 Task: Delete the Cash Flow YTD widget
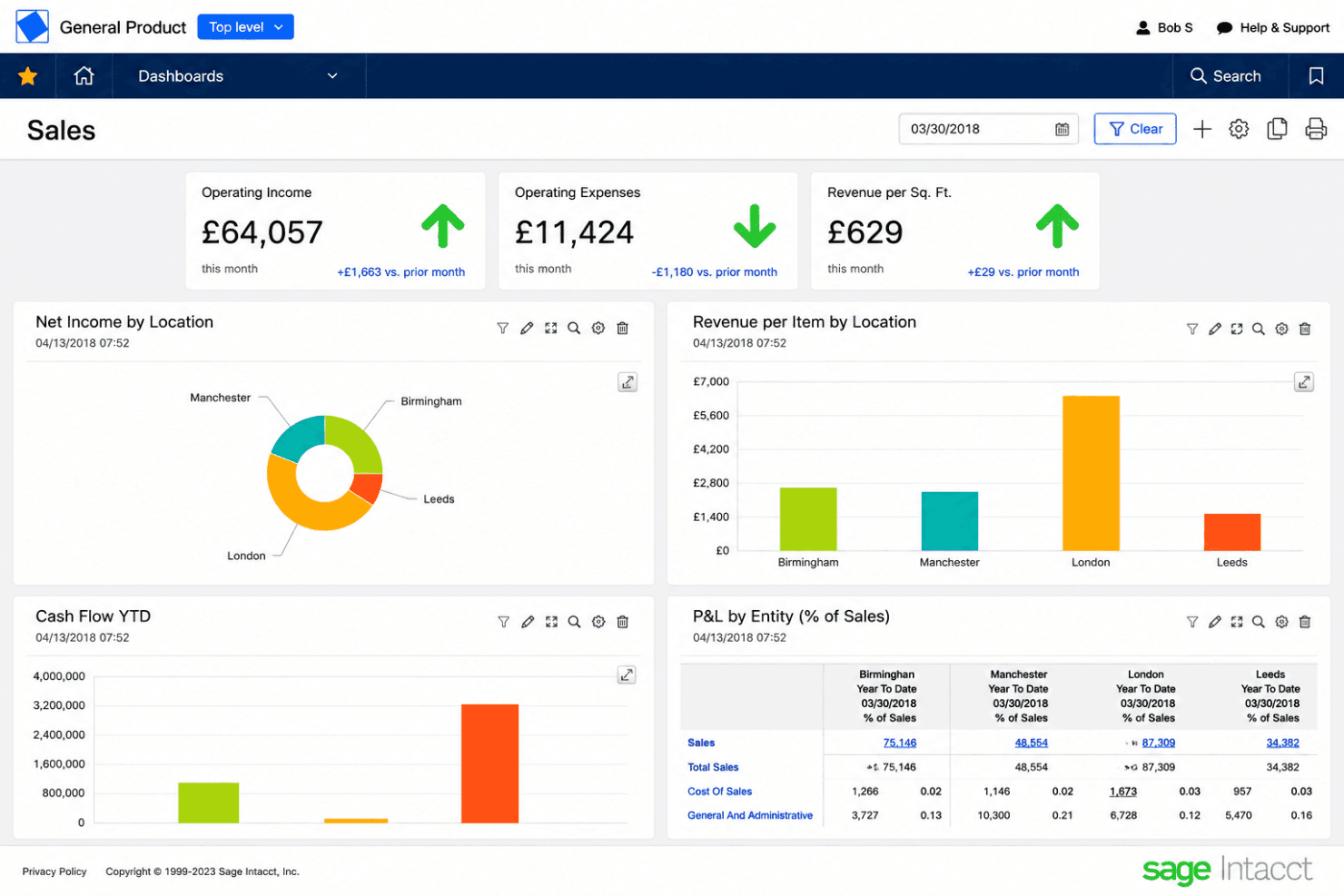[623, 622]
